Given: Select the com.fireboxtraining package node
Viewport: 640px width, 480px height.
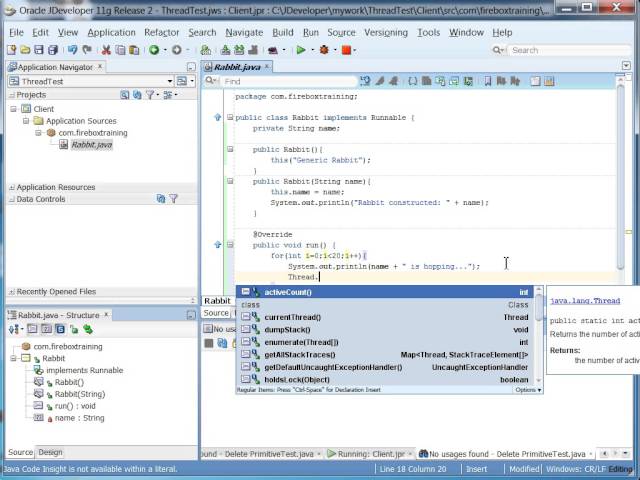Looking at the screenshot, I should [x=93, y=133].
